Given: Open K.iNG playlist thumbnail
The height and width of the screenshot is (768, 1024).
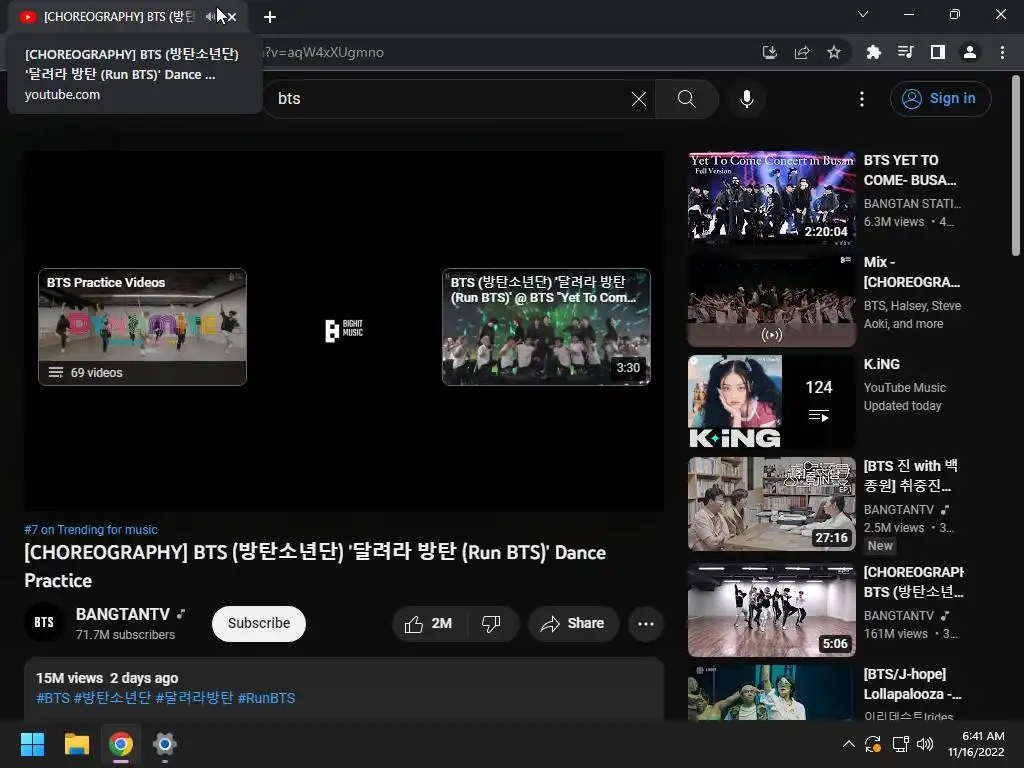Looking at the screenshot, I should (x=771, y=402).
